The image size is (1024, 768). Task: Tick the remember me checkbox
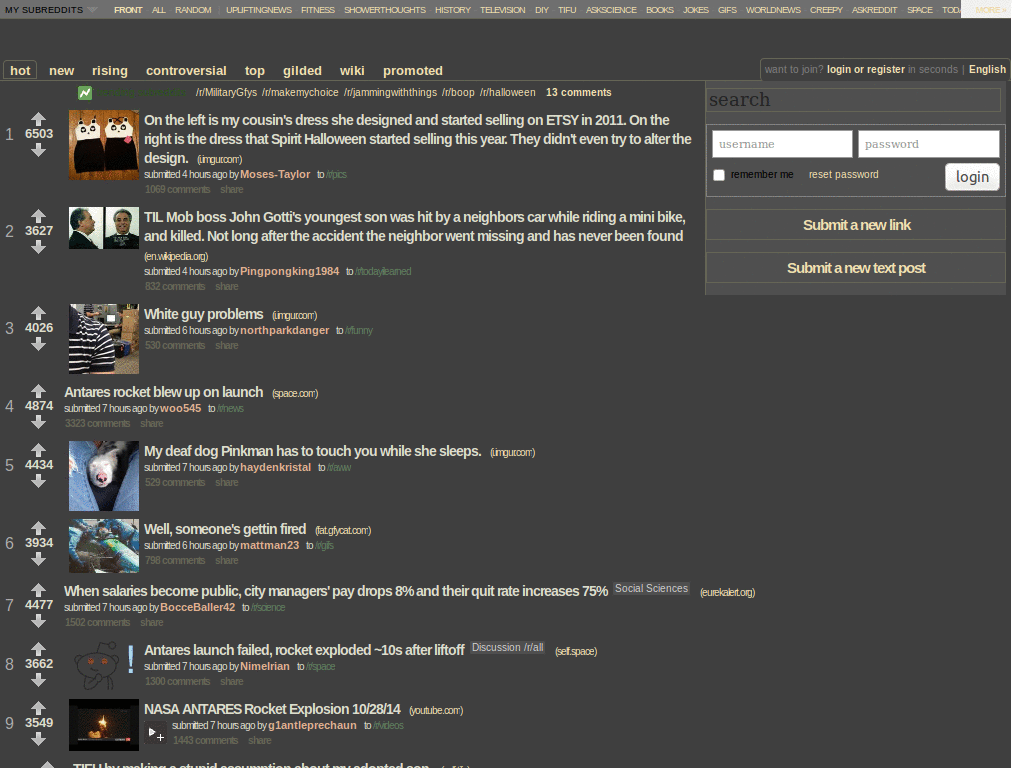click(719, 175)
